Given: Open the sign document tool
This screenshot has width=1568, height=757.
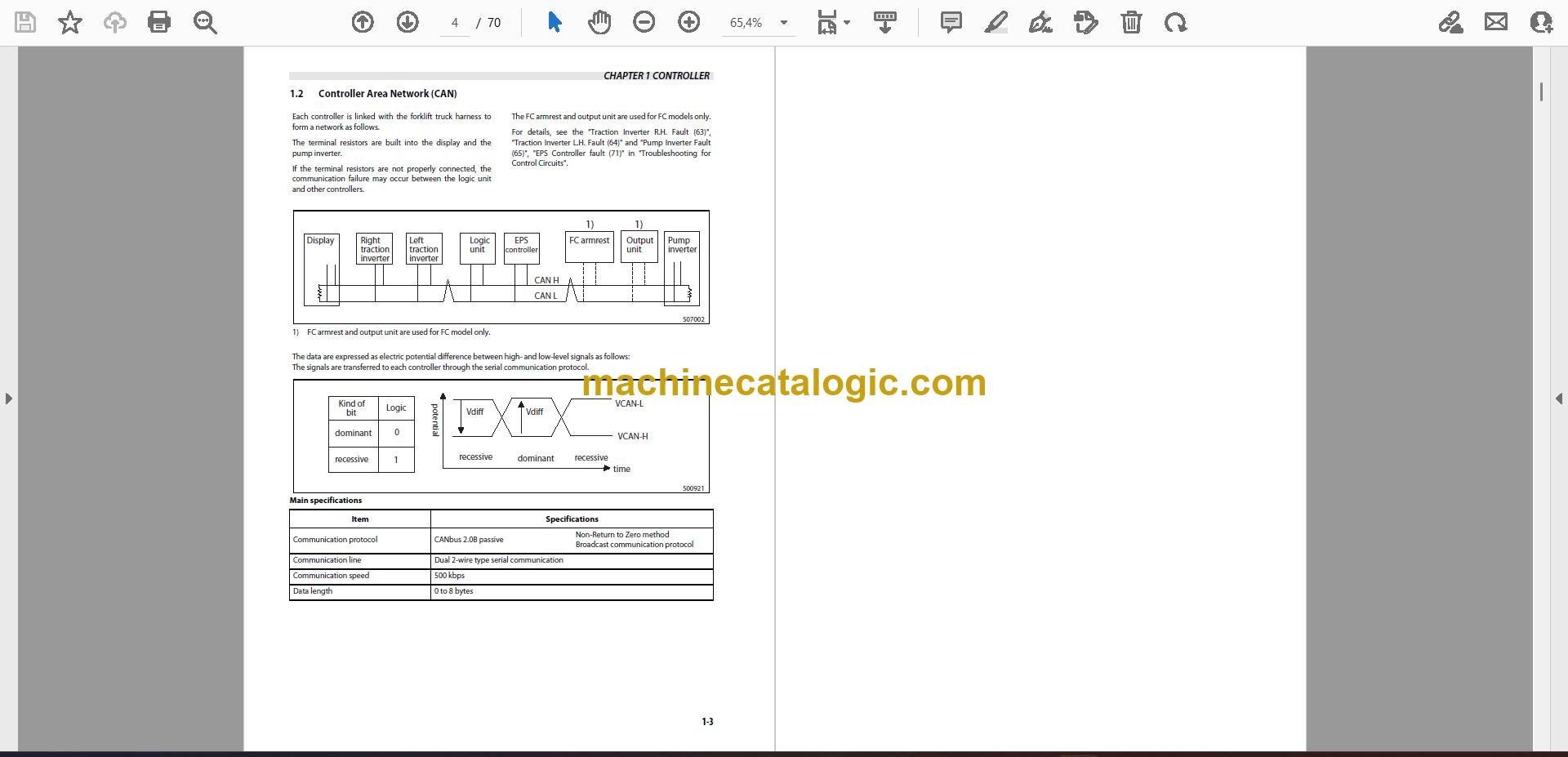Looking at the screenshot, I should (x=1040, y=22).
